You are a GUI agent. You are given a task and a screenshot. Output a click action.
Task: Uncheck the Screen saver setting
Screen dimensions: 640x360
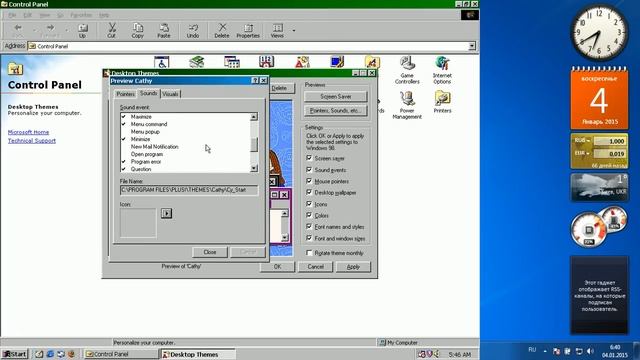[309, 158]
